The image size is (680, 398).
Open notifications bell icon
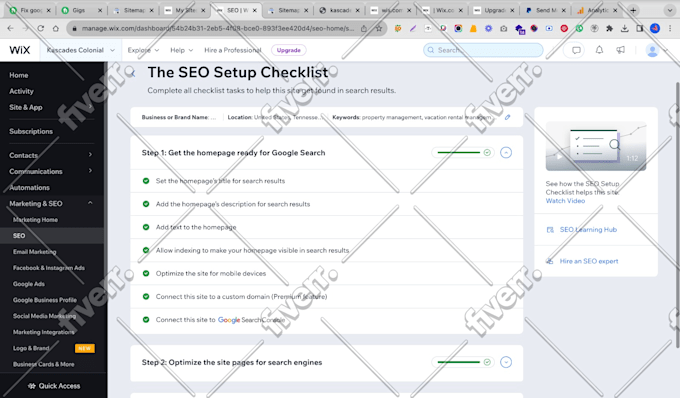[x=599, y=50]
